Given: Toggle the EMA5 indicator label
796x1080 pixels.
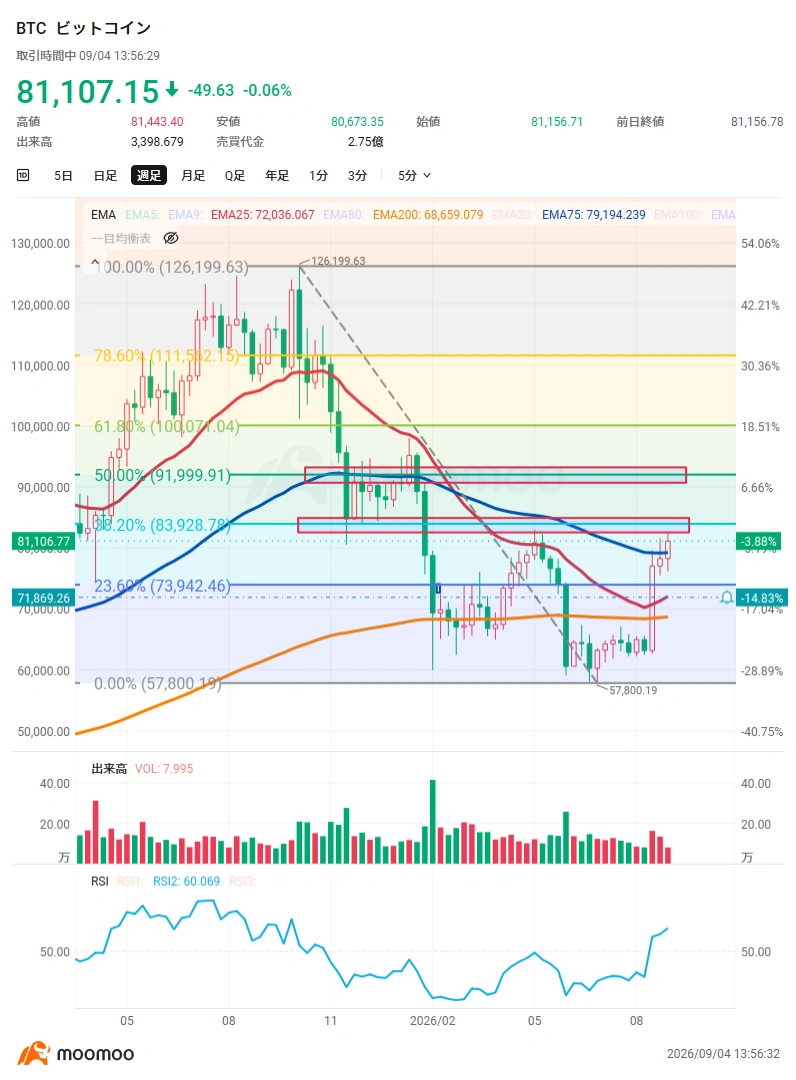Looking at the screenshot, I should point(142,215).
